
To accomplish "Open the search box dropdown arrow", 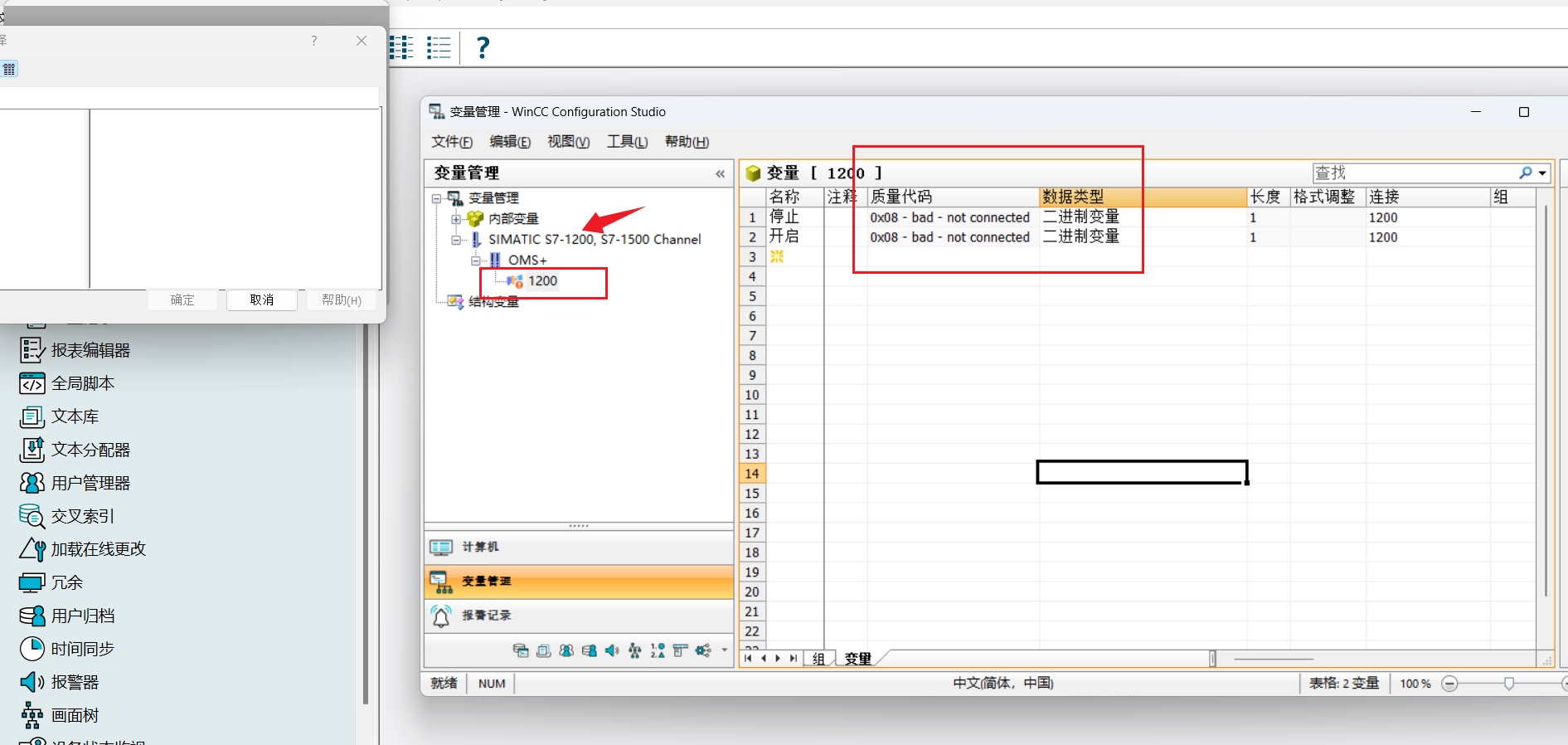I will (x=1542, y=173).
